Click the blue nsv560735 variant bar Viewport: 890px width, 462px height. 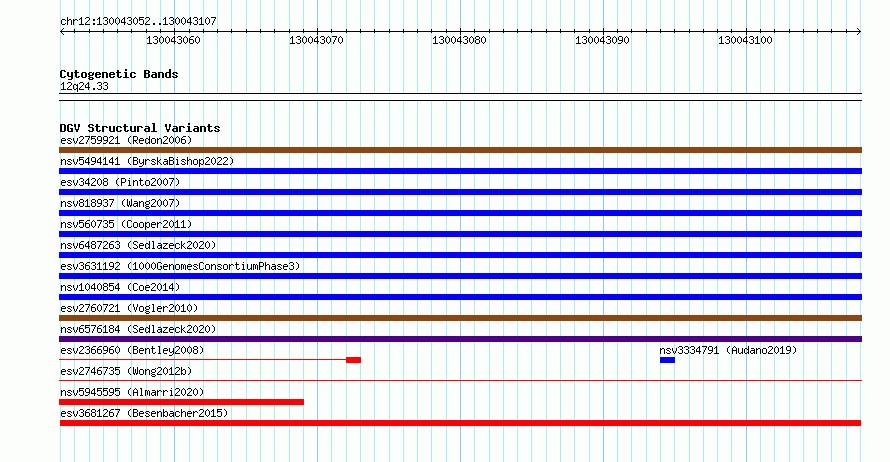point(460,234)
